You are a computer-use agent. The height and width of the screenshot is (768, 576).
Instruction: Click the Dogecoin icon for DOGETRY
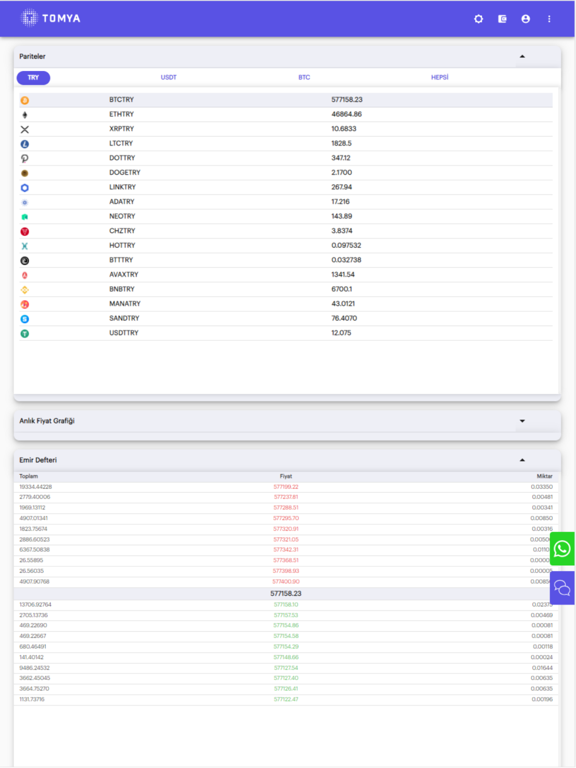tap(24, 173)
